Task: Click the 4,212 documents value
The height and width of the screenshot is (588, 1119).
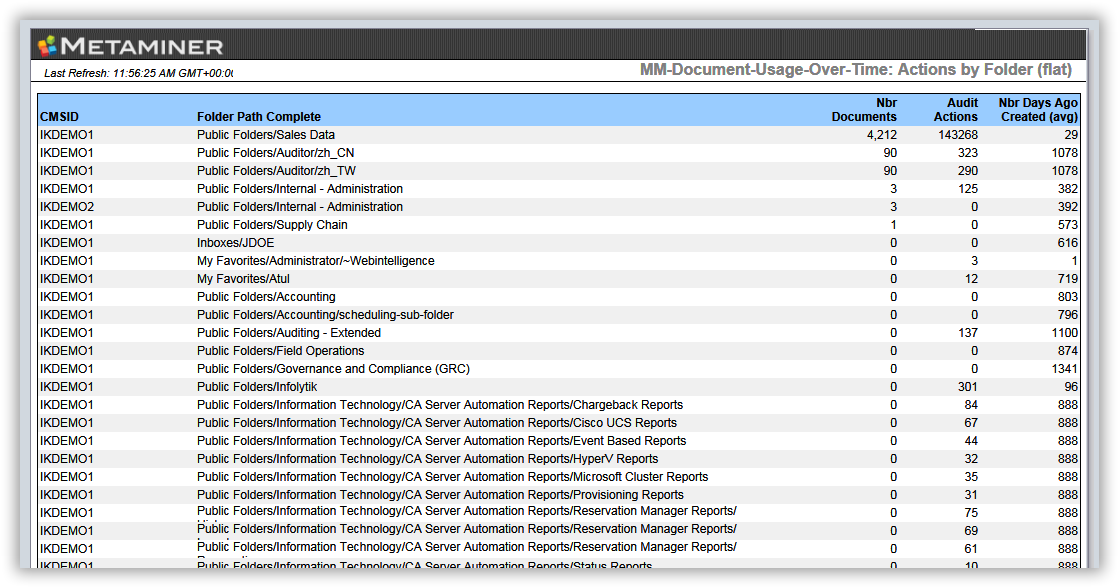Action: (x=882, y=135)
